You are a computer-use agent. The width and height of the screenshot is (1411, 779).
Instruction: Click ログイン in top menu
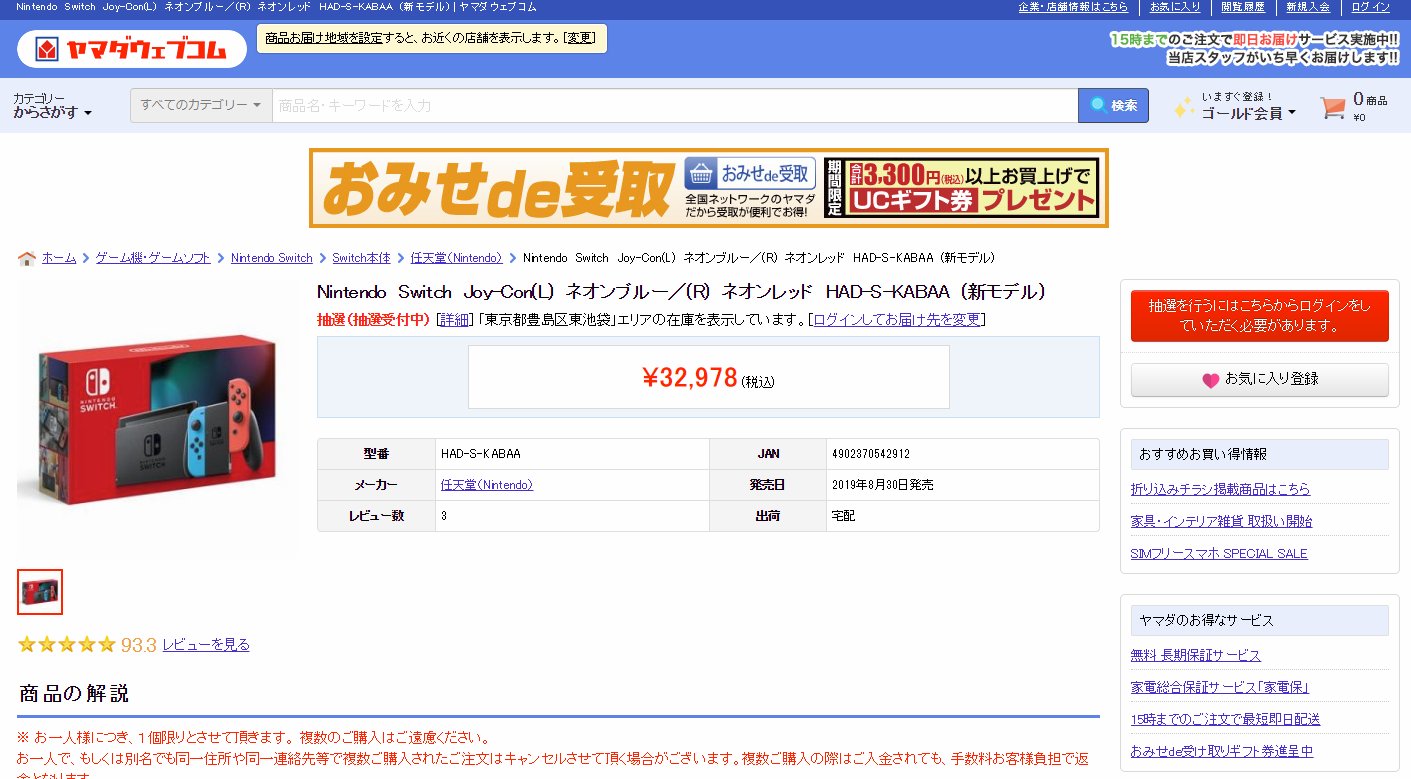point(1370,7)
